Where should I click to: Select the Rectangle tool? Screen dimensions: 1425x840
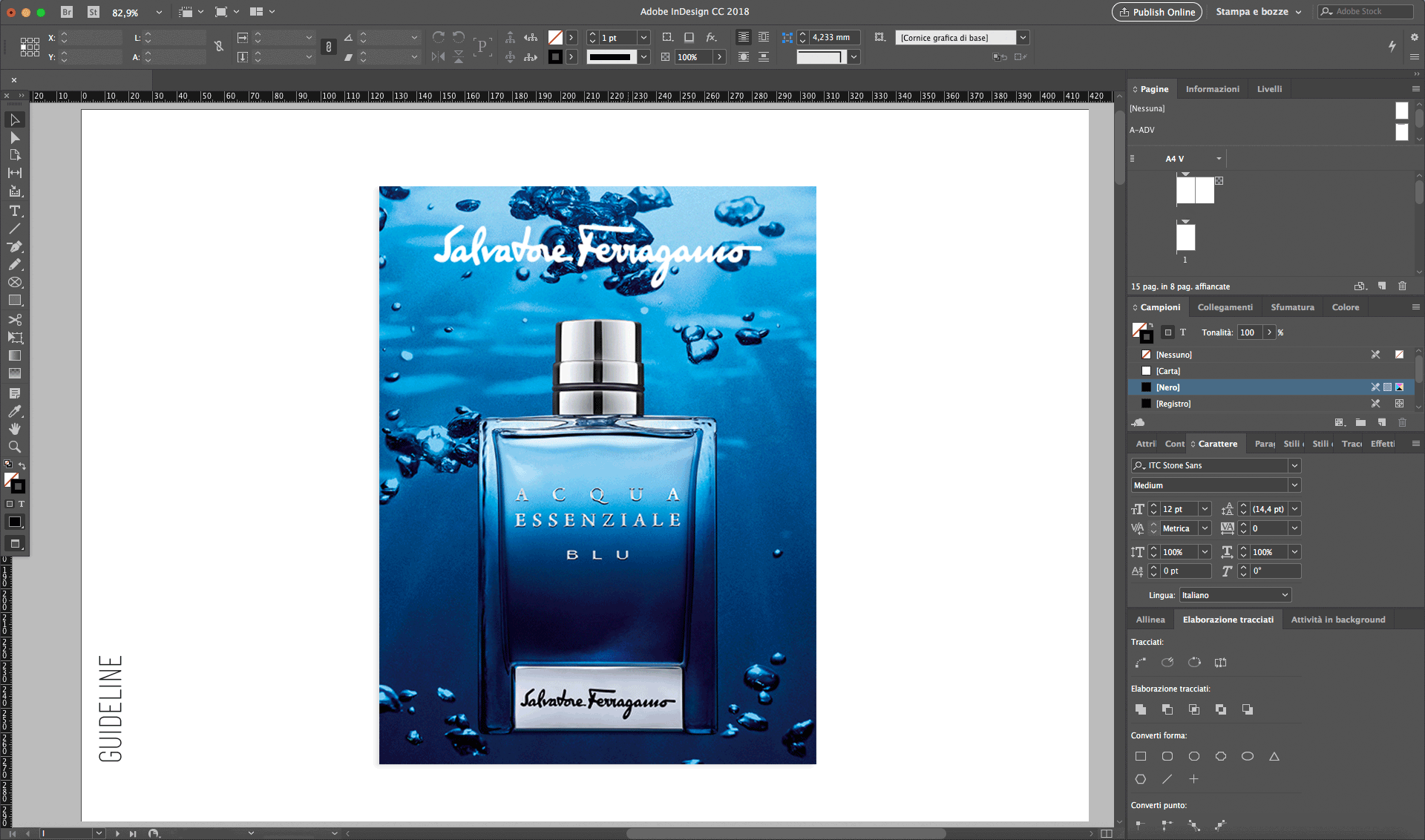pos(15,301)
